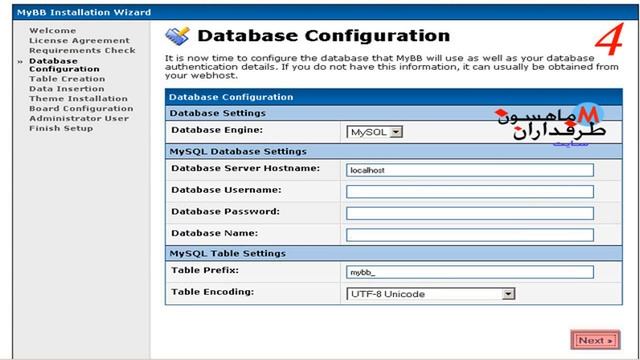Image resolution: width=640 pixels, height=360 pixels.
Task: Select License Agreement in sidebar
Action: tap(79, 40)
